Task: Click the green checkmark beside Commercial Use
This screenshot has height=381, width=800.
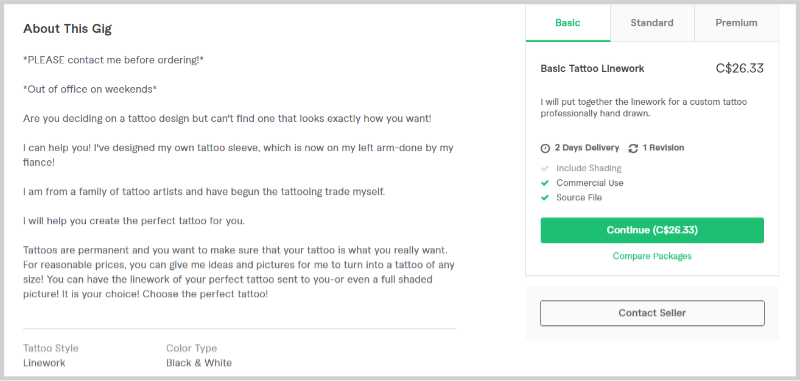Action: [545, 183]
